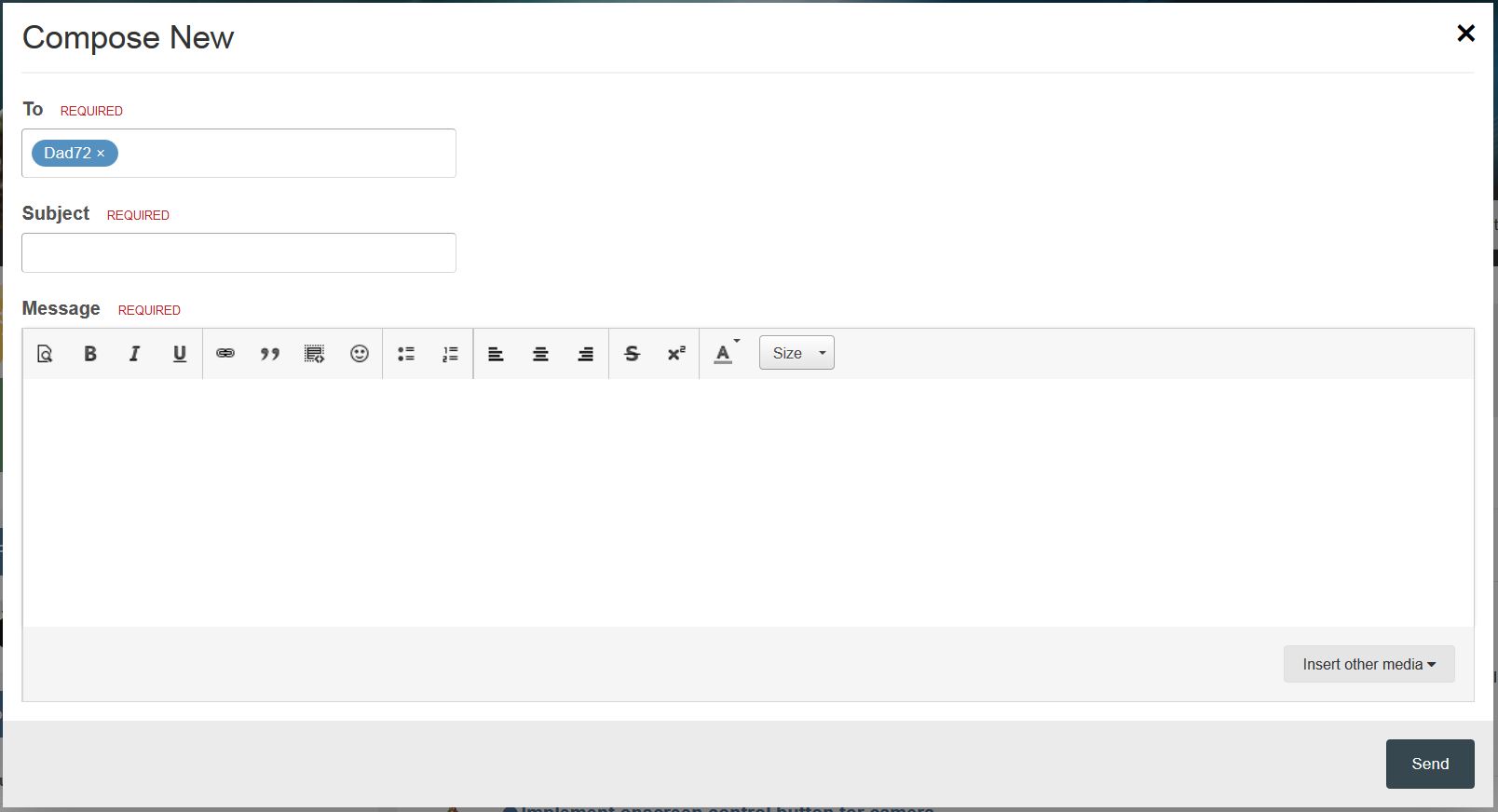1498x812 pixels.
Task: Open the emoticon smiley picker
Action: pyautogui.click(x=360, y=354)
